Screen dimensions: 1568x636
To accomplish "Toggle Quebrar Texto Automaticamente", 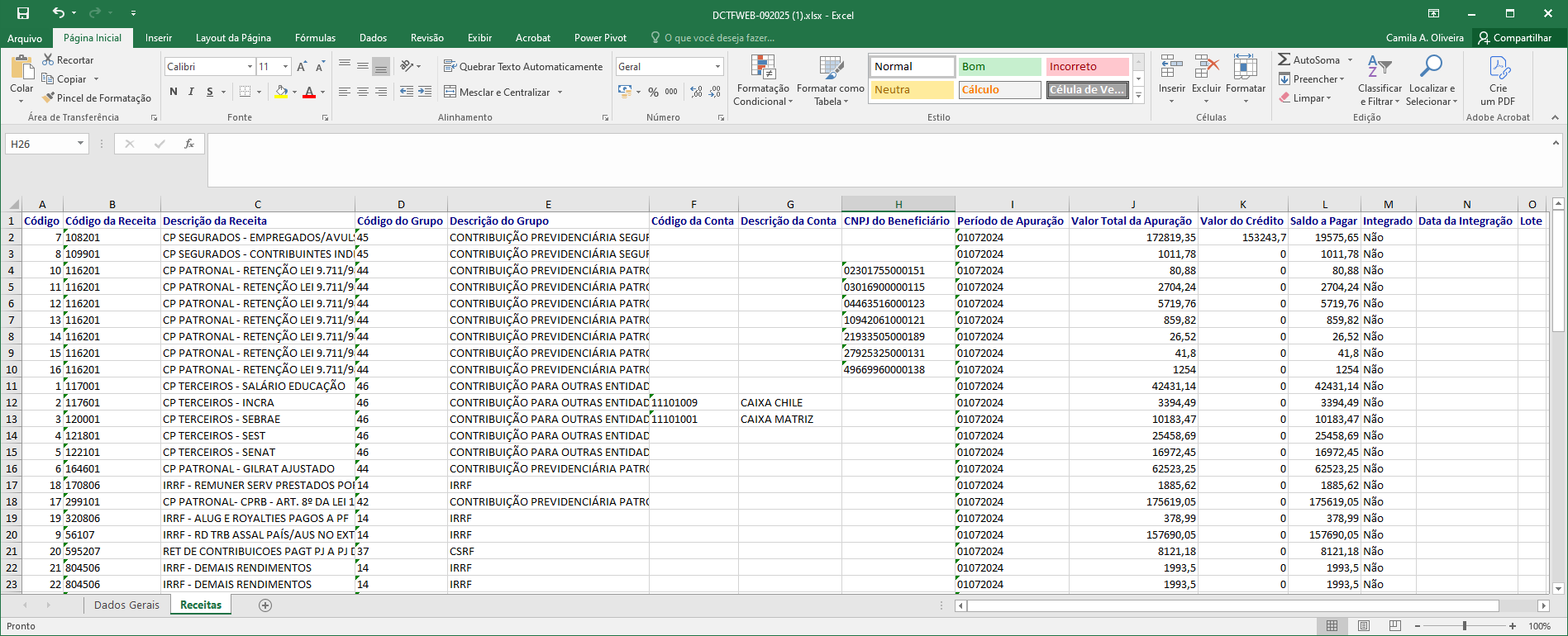I will (x=523, y=66).
